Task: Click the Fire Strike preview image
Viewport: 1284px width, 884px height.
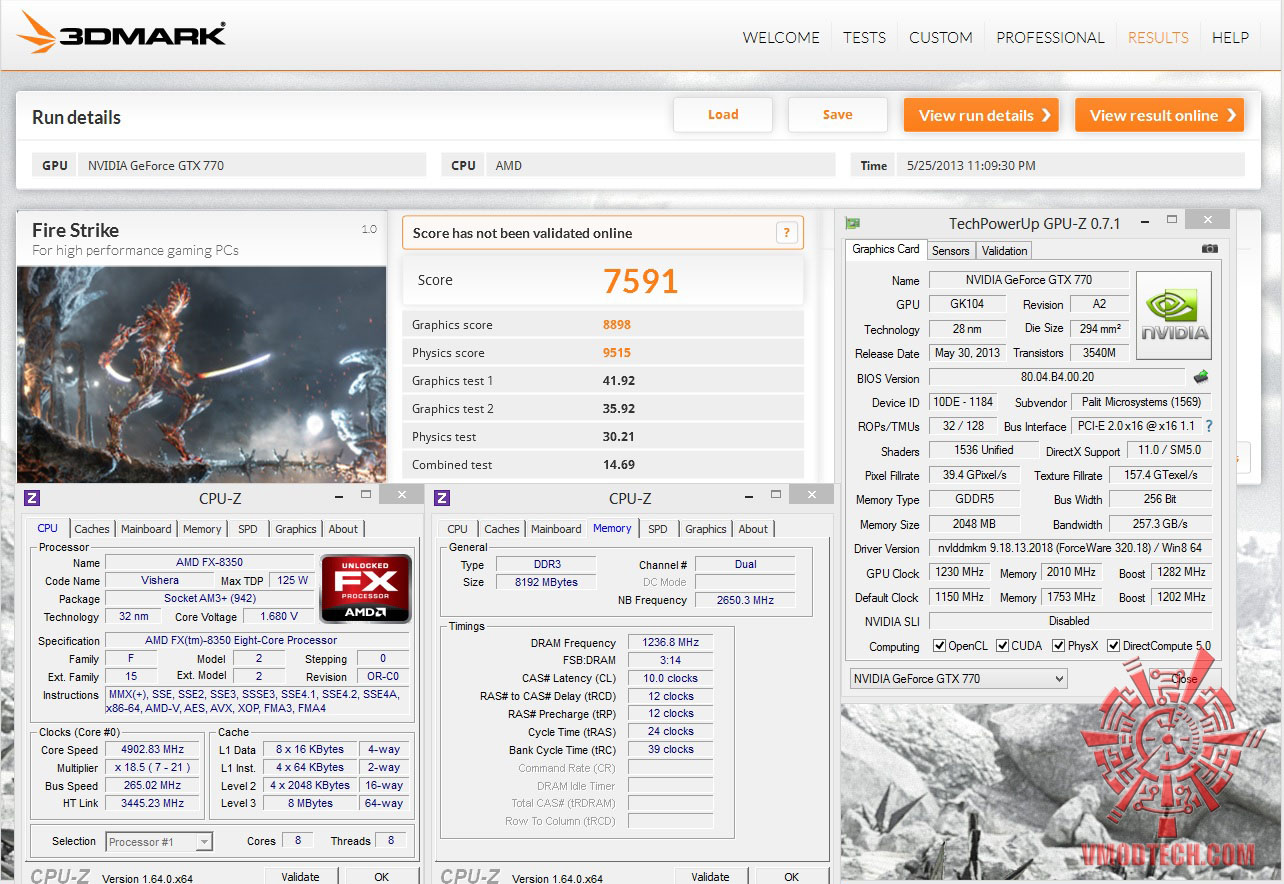Action: [x=201, y=374]
